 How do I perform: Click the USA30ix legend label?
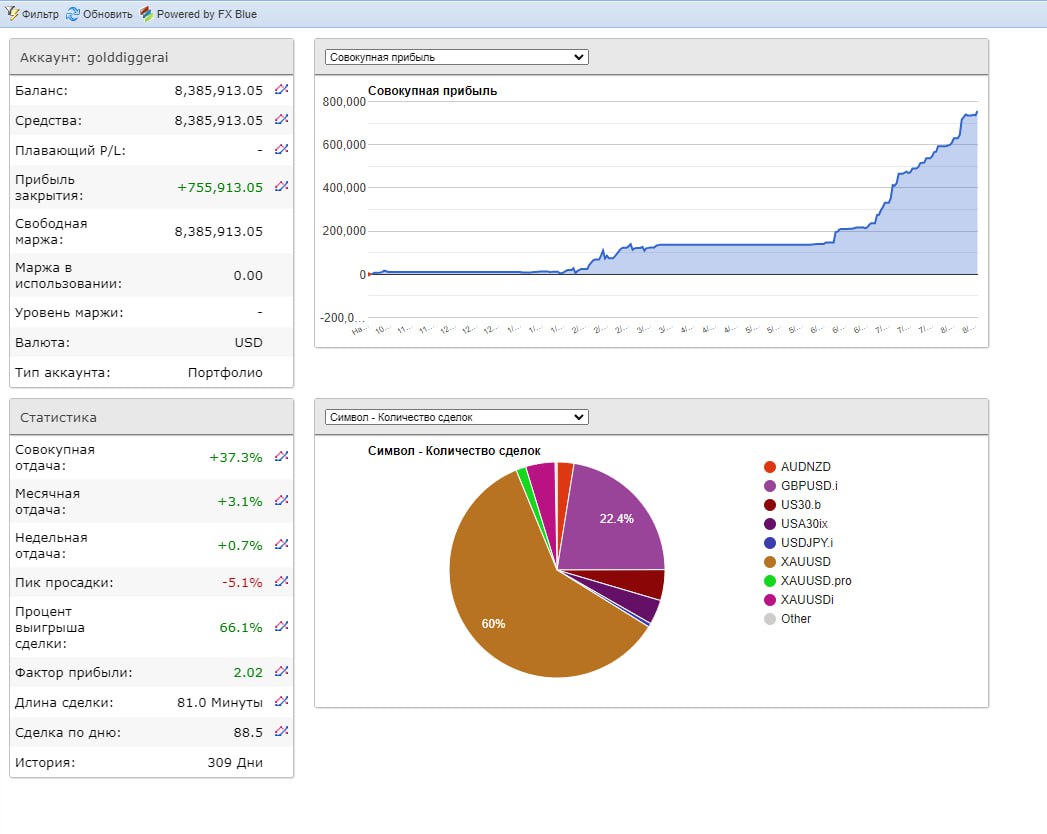click(805, 524)
